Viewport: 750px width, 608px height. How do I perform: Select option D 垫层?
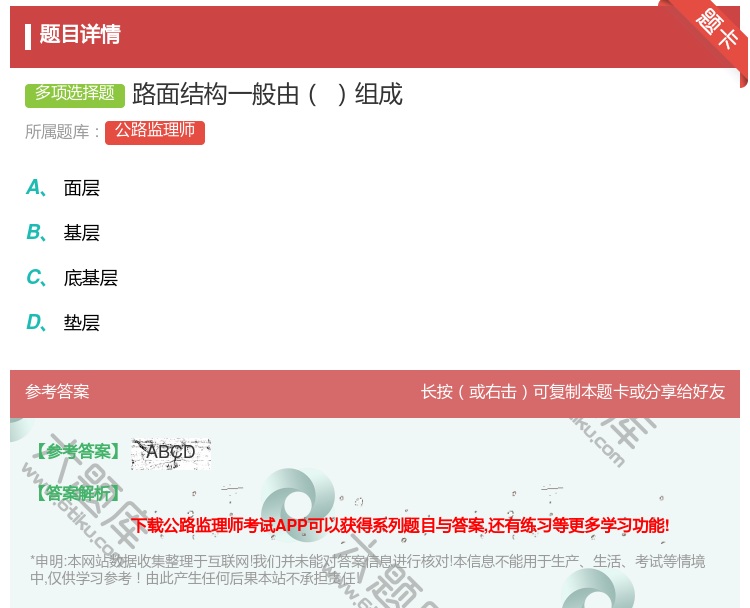82,322
